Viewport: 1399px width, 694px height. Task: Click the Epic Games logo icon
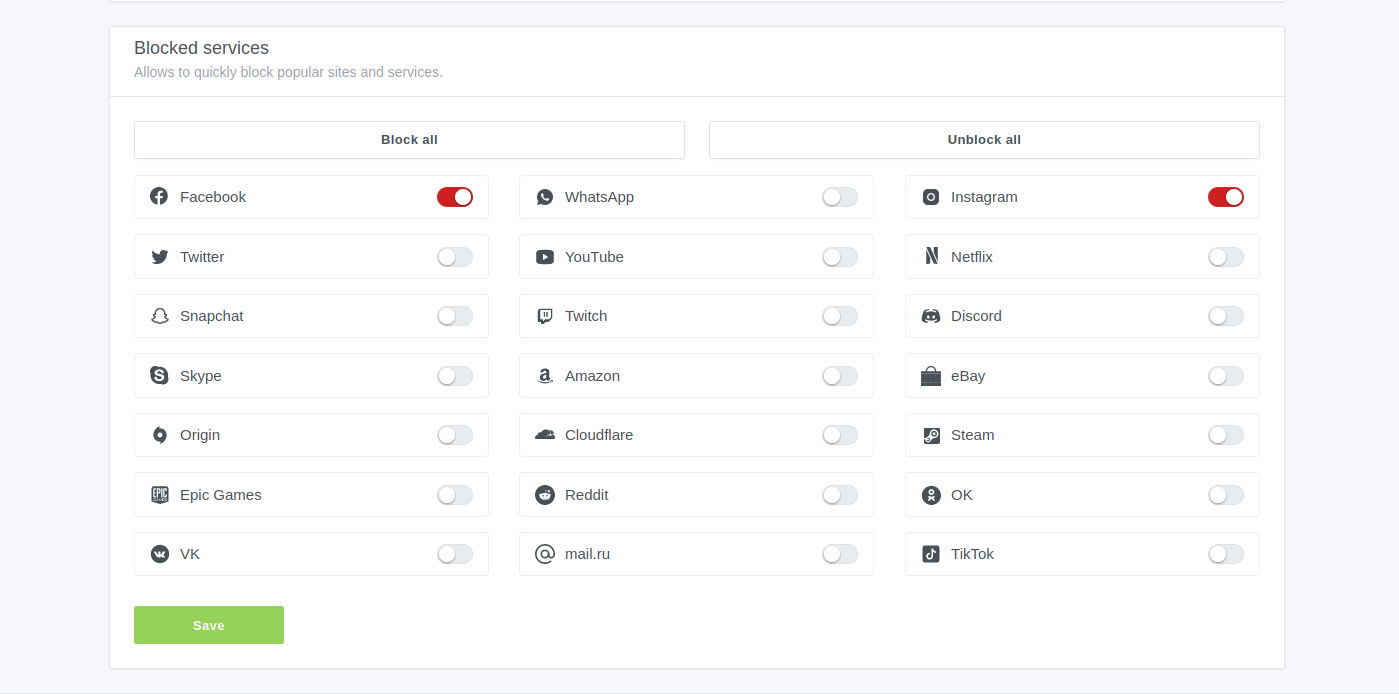159,495
